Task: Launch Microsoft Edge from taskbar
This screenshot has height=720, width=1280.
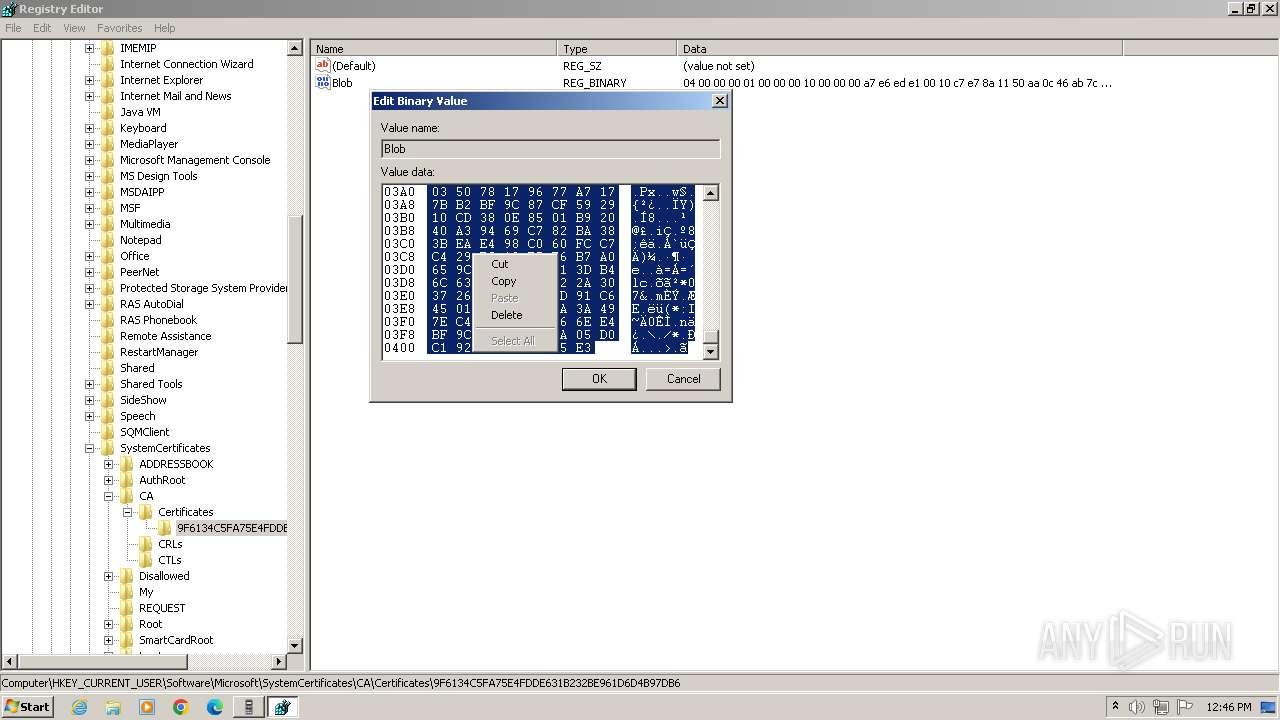Action: pyautogui.click(x=215, y=707)
